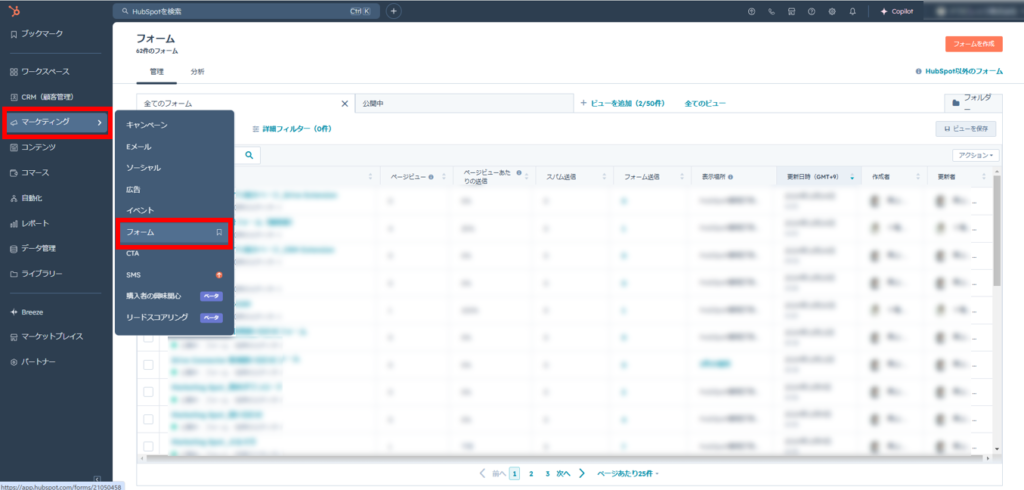Select 購入者の興味関心 submenu item
Image resolution: width=1024 pixels, height=490 pixels.
click(x=153, y=296)
